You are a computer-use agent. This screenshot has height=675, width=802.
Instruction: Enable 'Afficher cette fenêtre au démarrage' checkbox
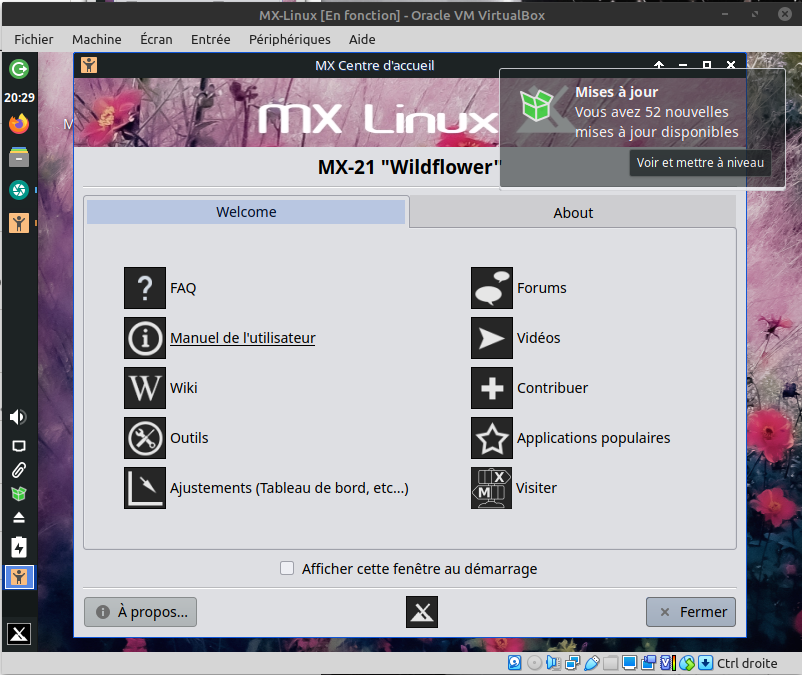287,569
